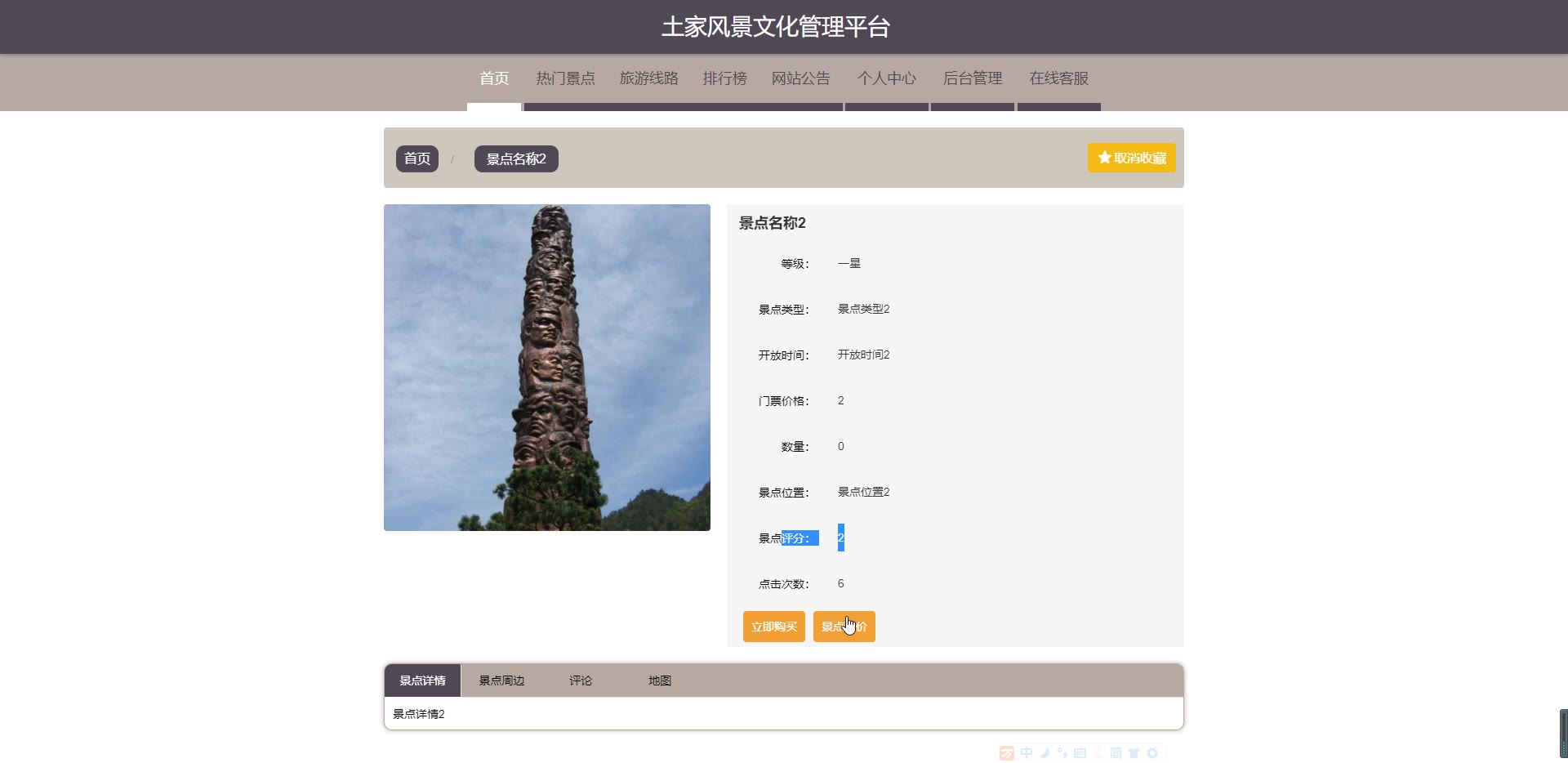The width and height of the screenshot is (1568, 763).
Task: Click the totem pole scenic photo
Action: [547, 368]
